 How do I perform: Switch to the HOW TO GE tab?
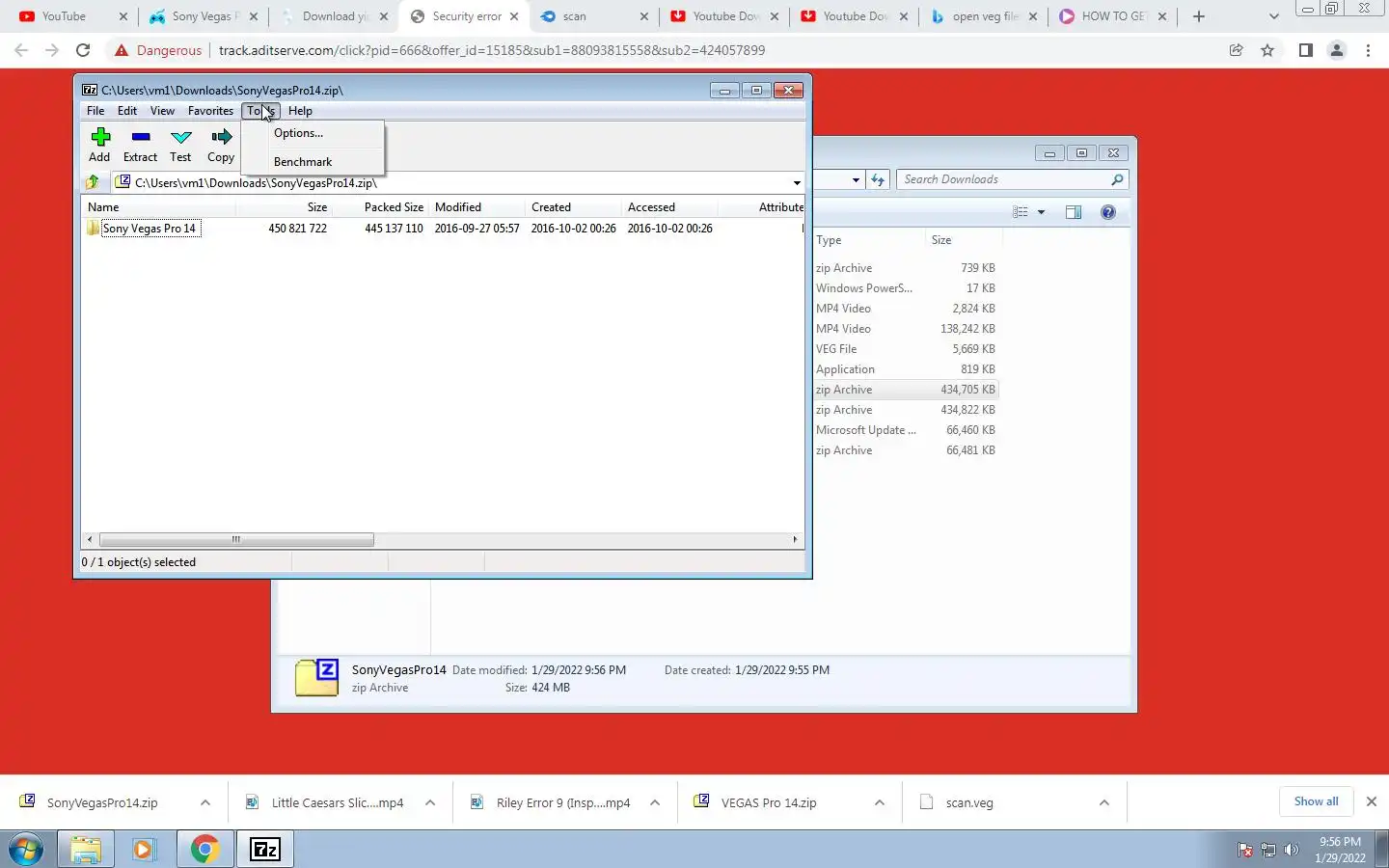(x=1112, y=16)
